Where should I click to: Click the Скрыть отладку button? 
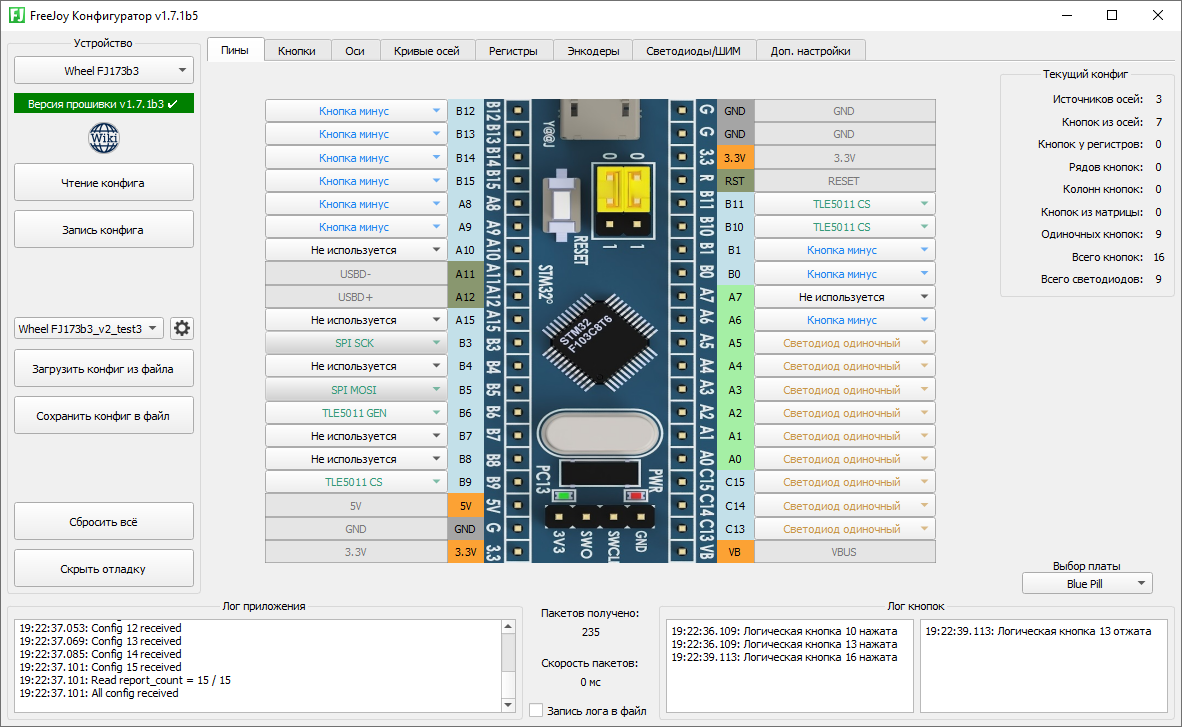(x=104, y=569)
